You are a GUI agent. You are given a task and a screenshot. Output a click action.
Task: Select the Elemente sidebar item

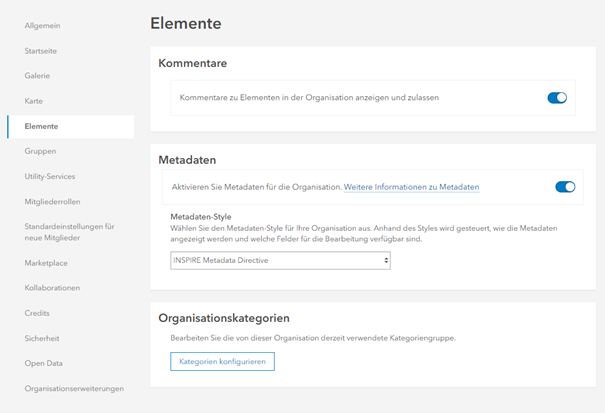[x=71, y=127]
